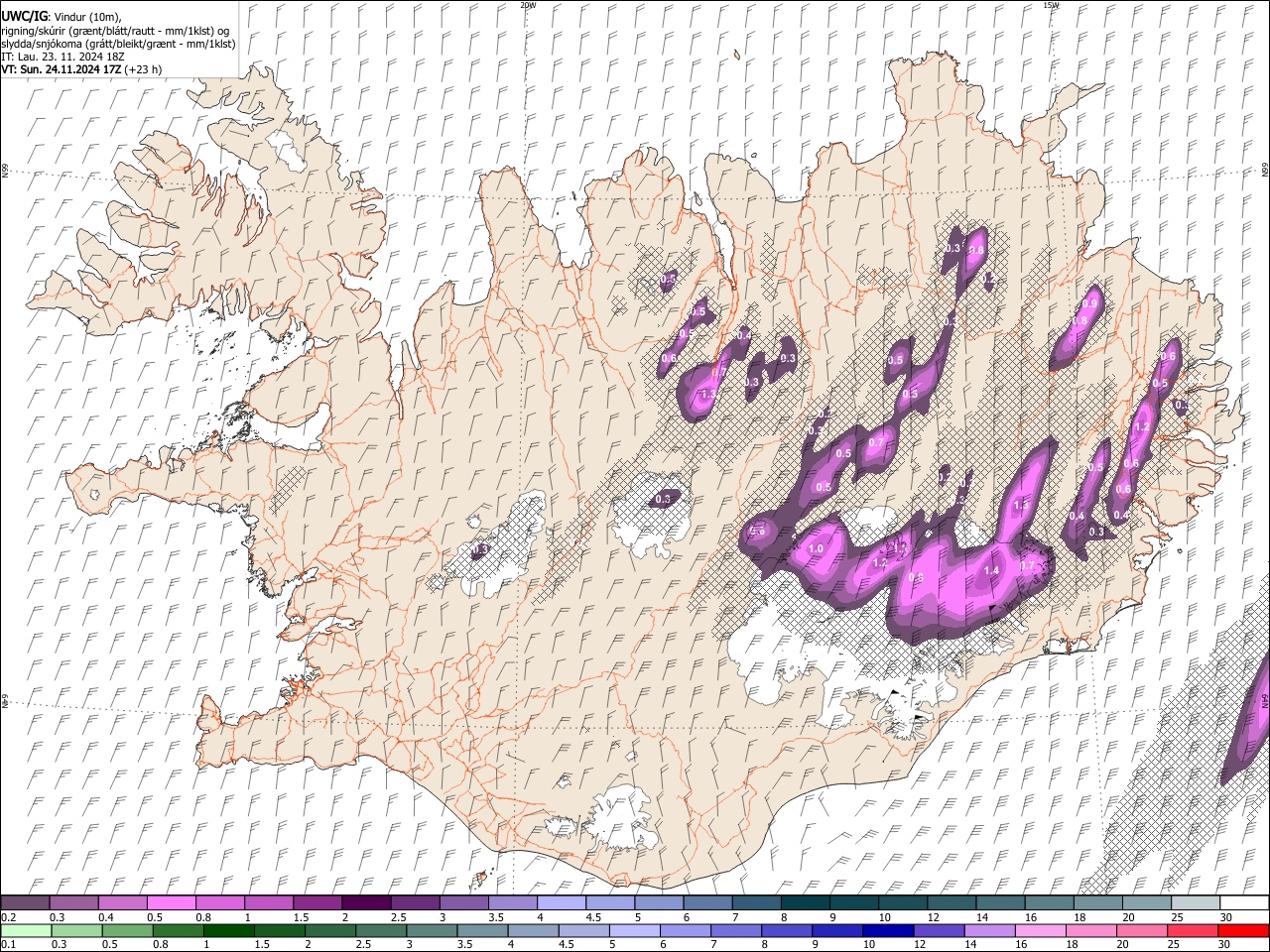Pick the coral red swatch starting at 25 on the rain scale
The height and width of the screenshot is (952, 1270).
[1193, 930]
